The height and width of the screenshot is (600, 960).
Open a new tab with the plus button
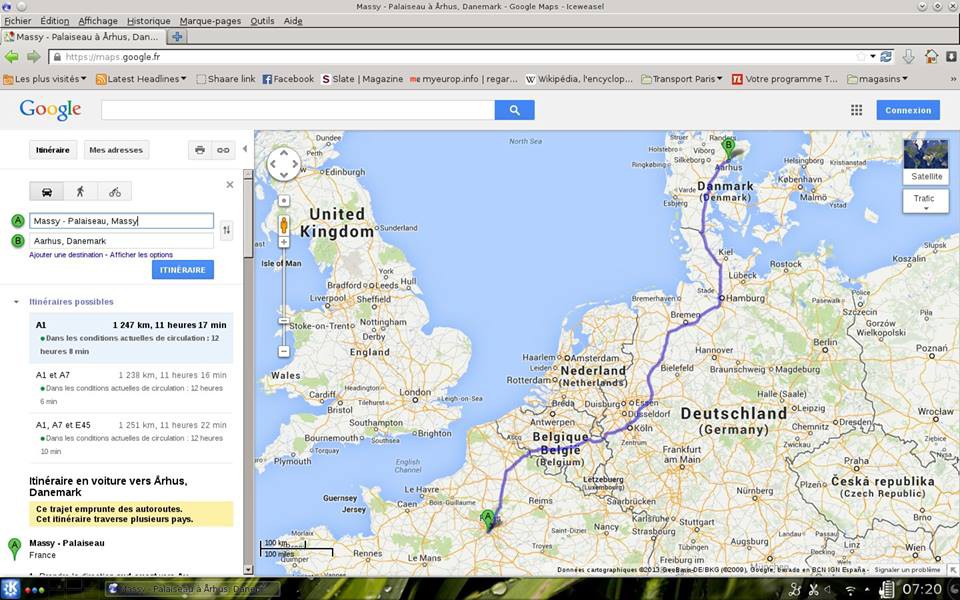point(177,37)
